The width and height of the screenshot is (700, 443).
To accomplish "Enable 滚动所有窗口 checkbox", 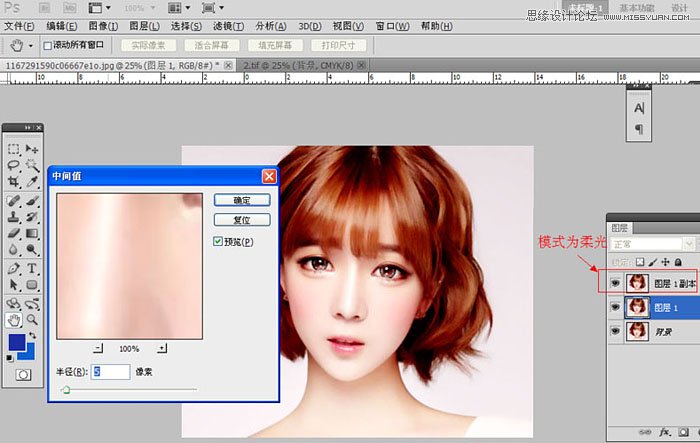I will click(48, 45).
